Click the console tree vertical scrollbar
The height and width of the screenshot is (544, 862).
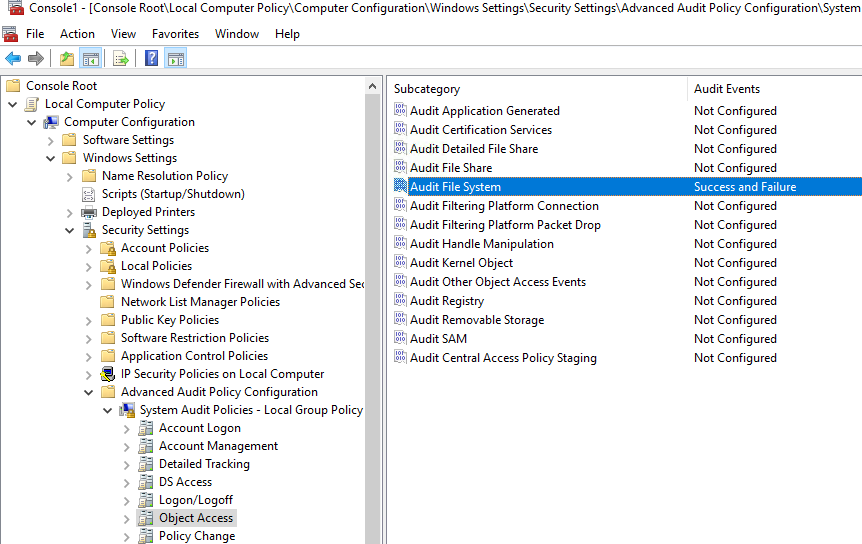373,300
